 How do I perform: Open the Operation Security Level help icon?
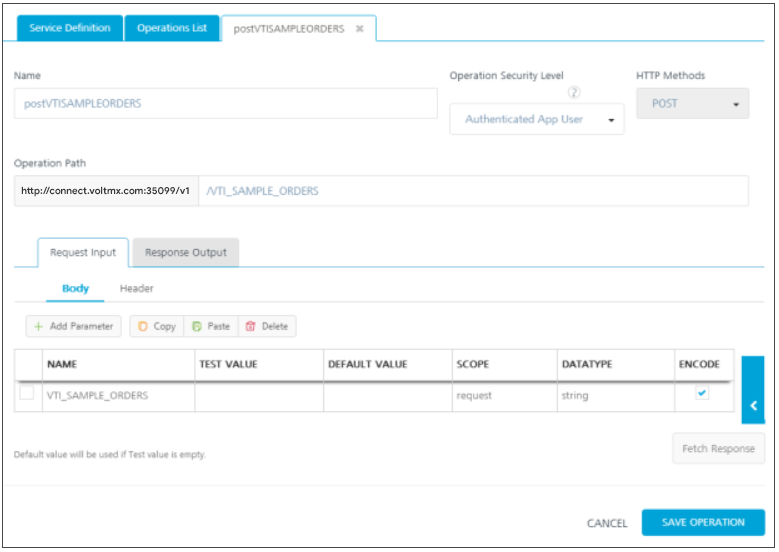(x=574, y=92)
